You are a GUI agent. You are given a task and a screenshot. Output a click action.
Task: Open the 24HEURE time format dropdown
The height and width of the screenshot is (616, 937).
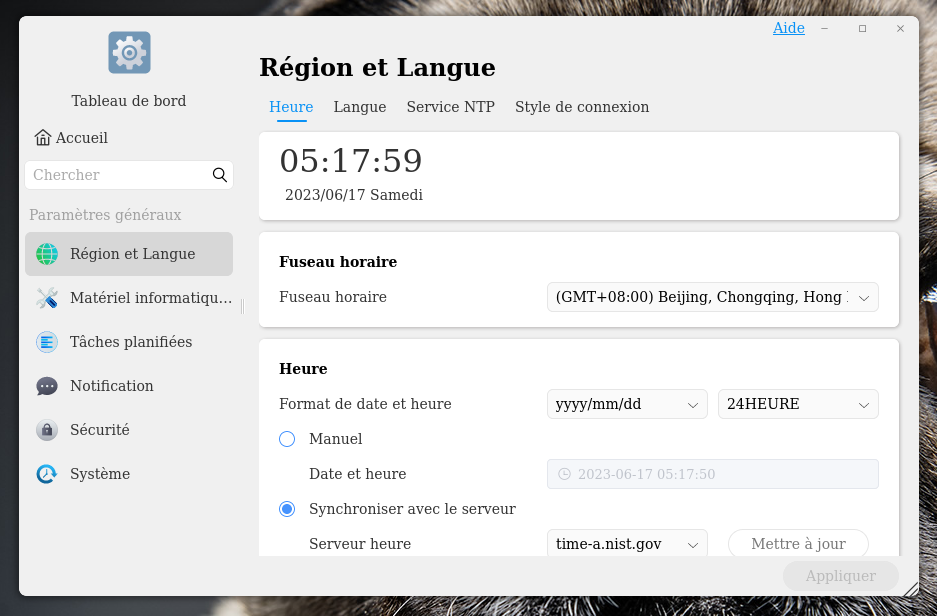tap(798, 404)
